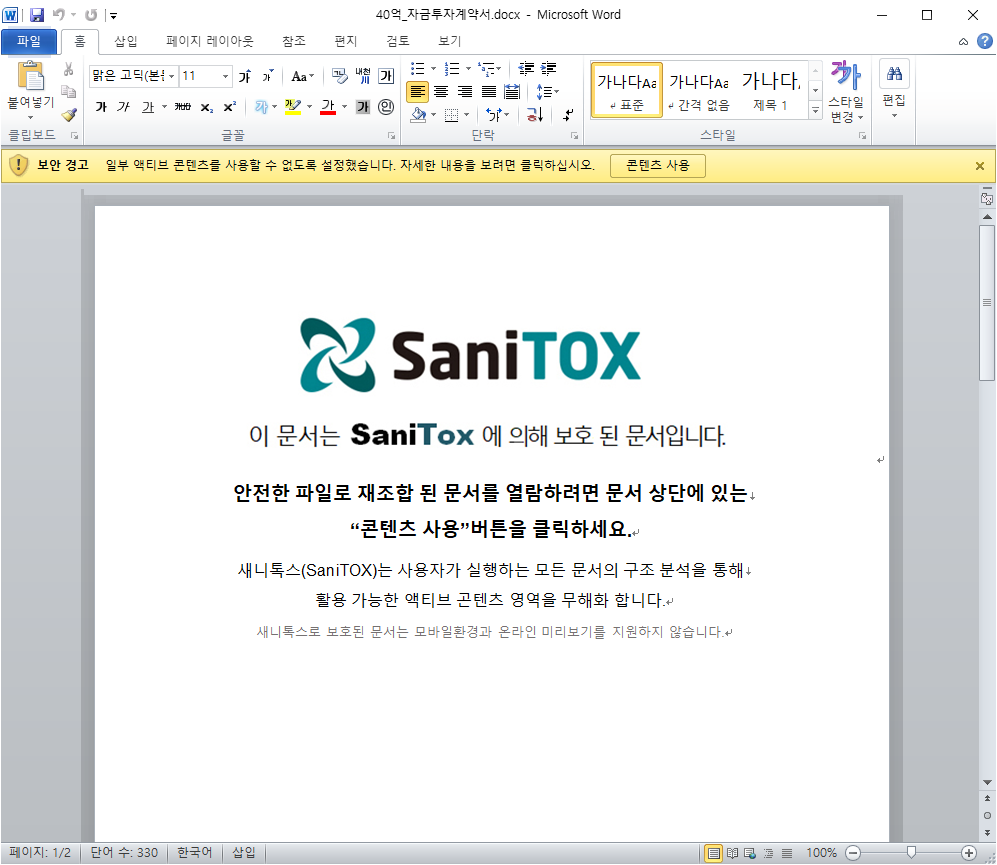Image resolution: width=997 pixels, height=865 pixels.
Task: Click the zoom slider handle
Action: 911,852
